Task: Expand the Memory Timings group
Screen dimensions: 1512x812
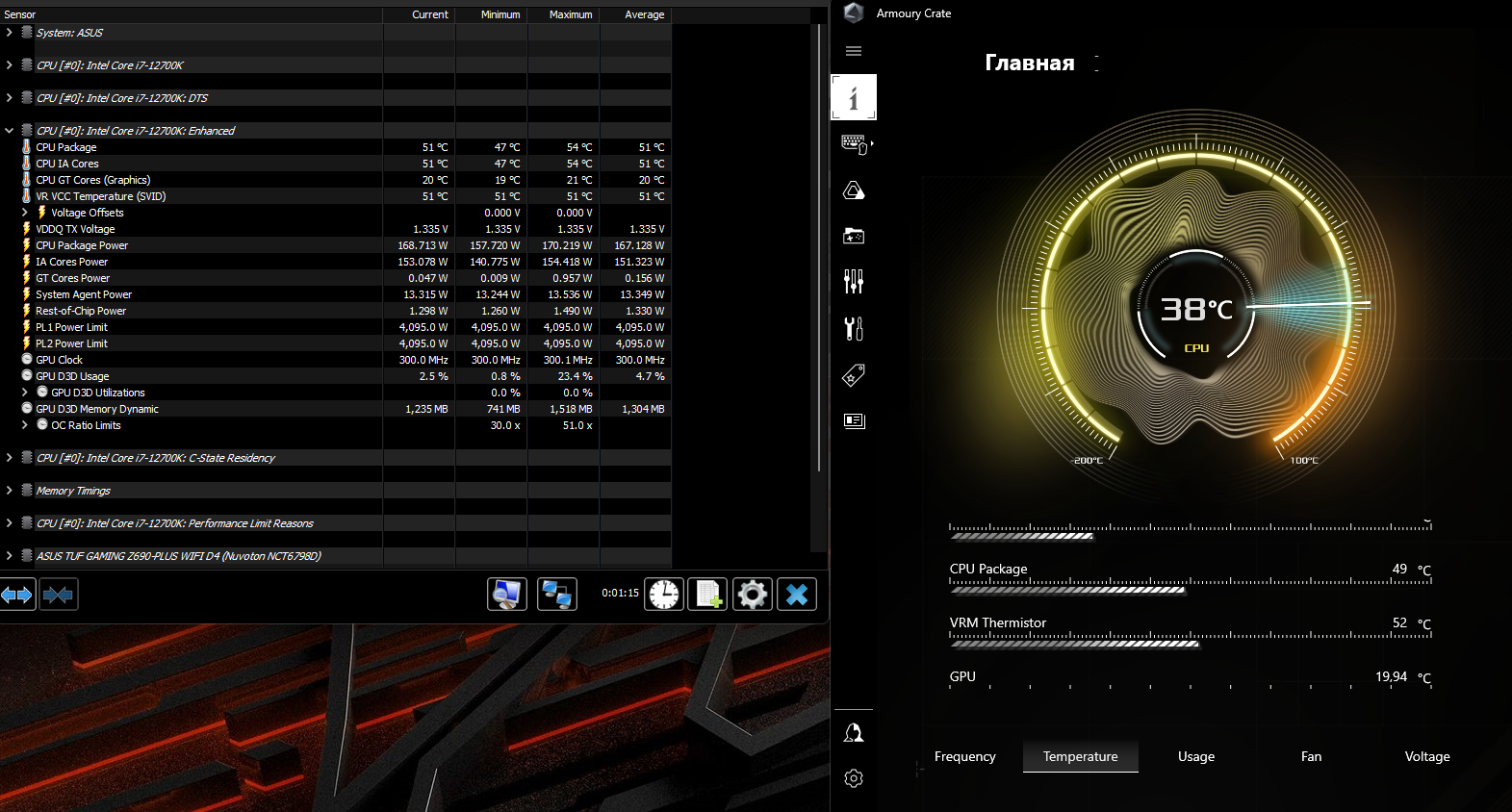Action: 10,491
